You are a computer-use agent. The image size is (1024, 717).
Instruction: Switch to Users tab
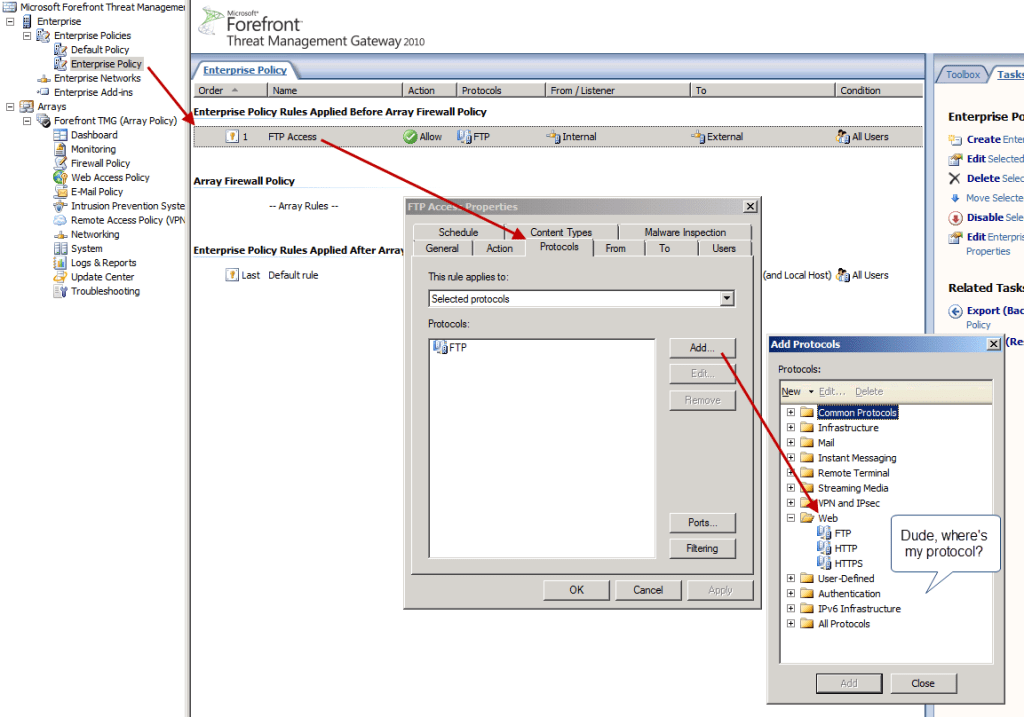click(x=724, y=249)
